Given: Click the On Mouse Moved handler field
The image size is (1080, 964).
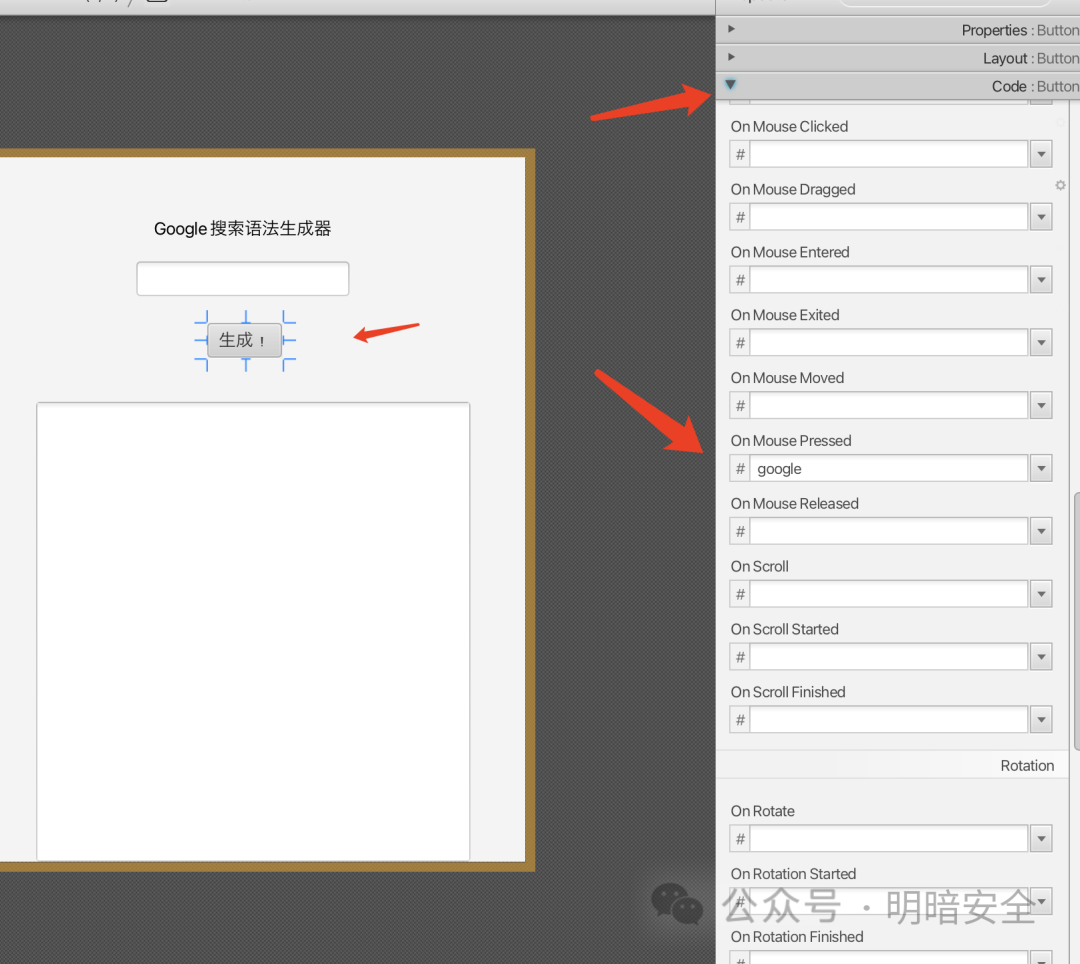Looking at the screenshot, I should pos(889,406).
